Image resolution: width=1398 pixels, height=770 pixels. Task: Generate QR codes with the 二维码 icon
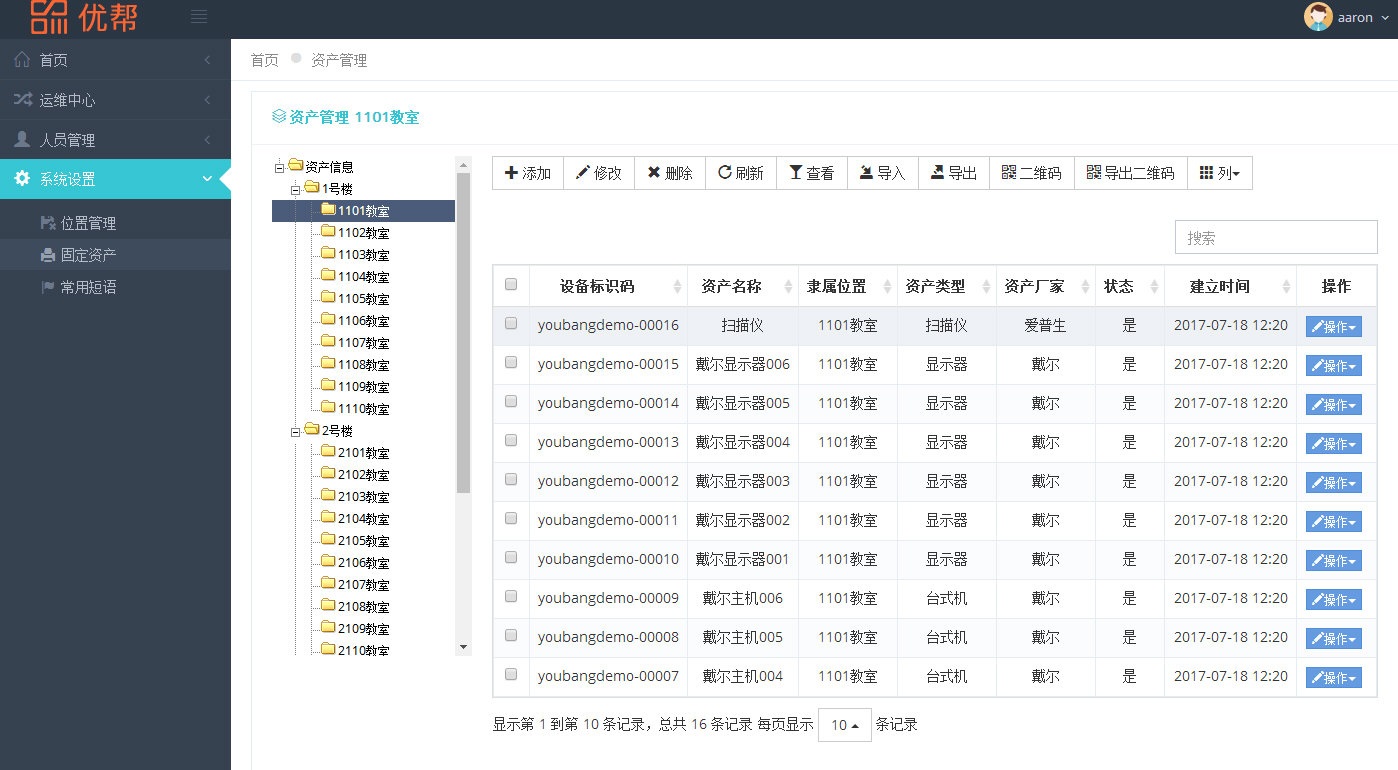(x=1030, y=172)
